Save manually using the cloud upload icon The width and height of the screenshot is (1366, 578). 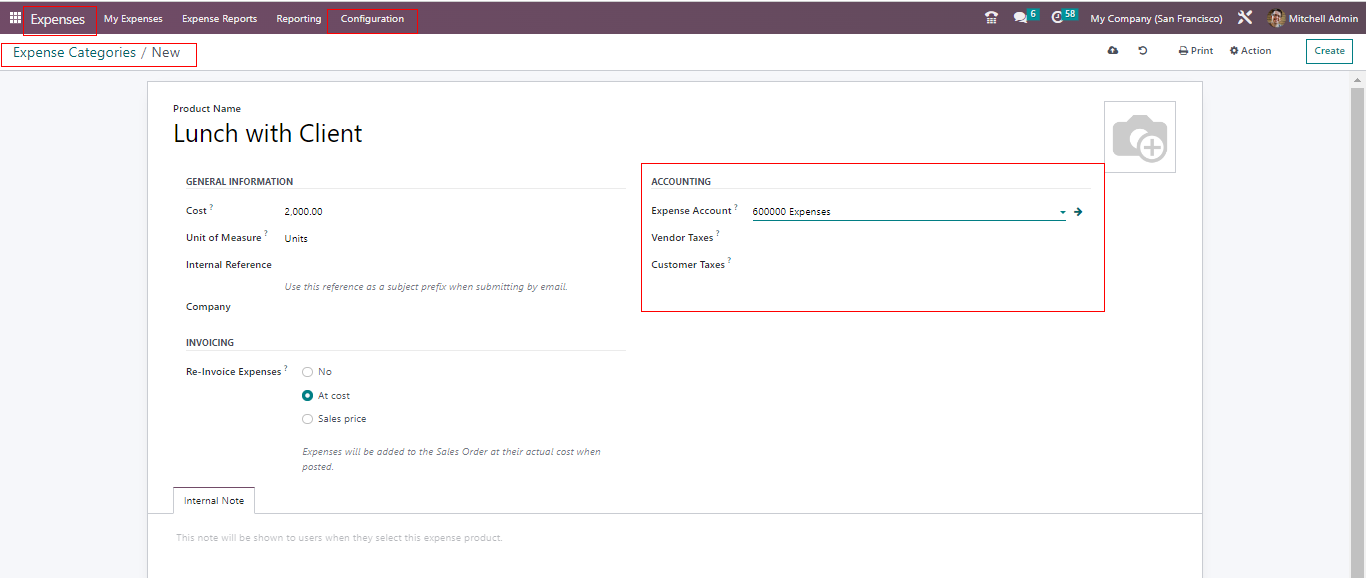(1113, 51)
